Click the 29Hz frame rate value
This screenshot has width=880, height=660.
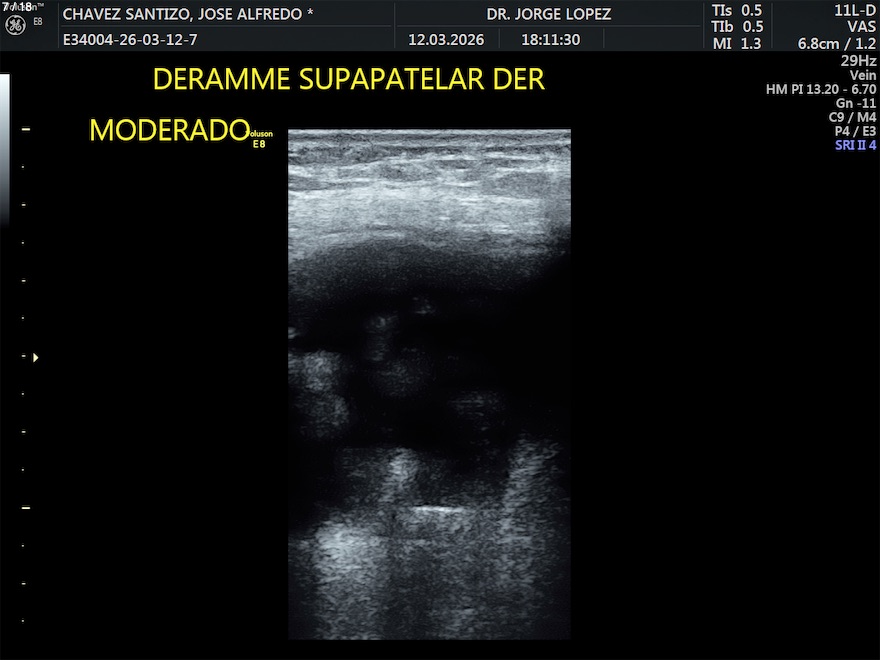click(860, 60)
